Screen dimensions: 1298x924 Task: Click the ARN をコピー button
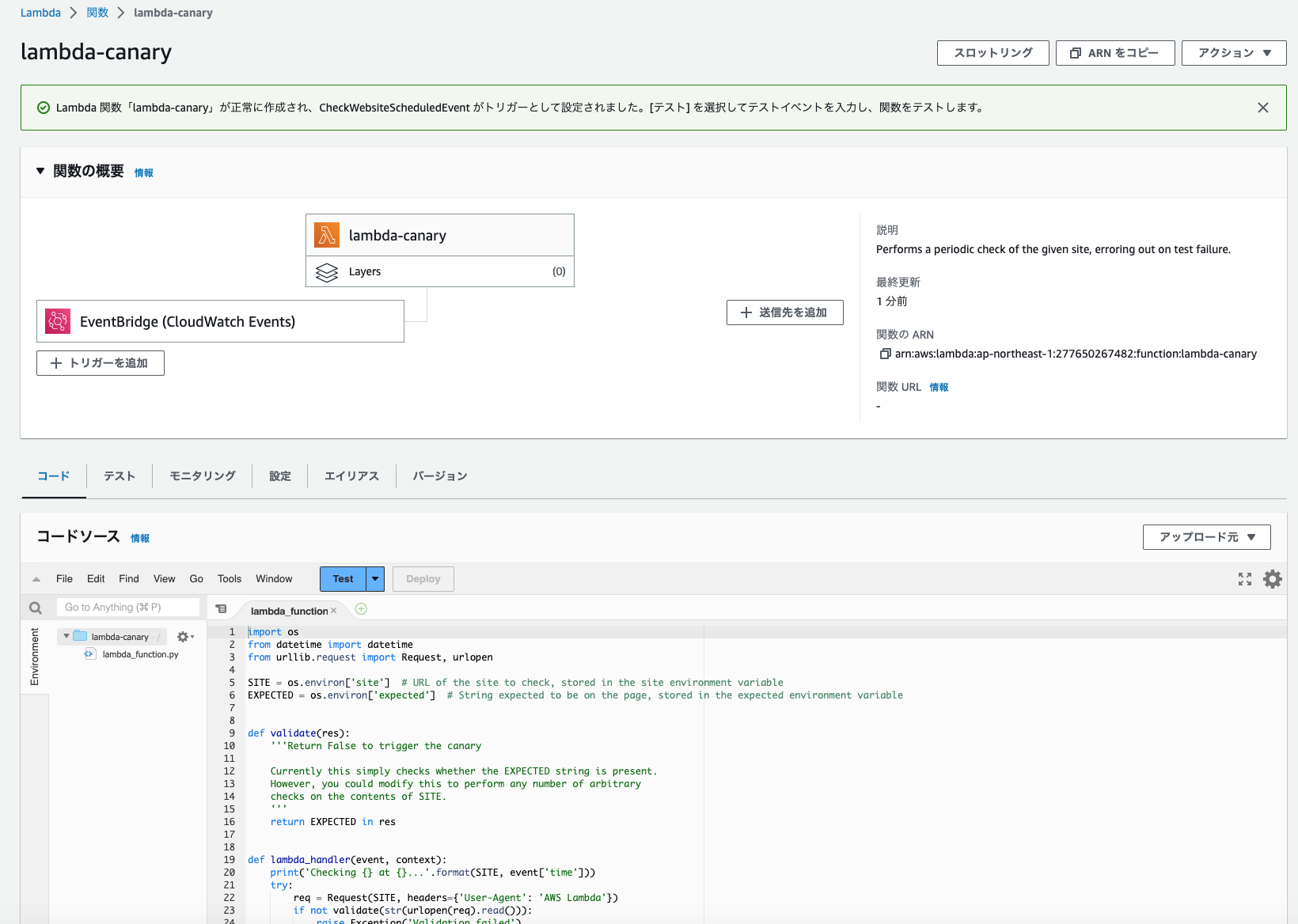tap(1115, 53)
